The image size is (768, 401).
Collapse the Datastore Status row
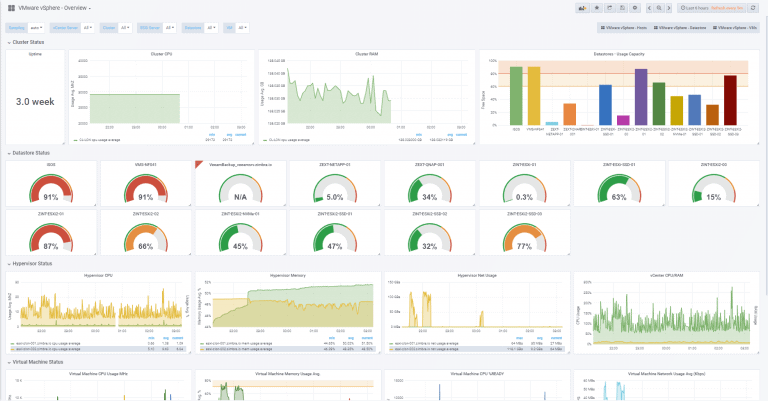(29, 153)
